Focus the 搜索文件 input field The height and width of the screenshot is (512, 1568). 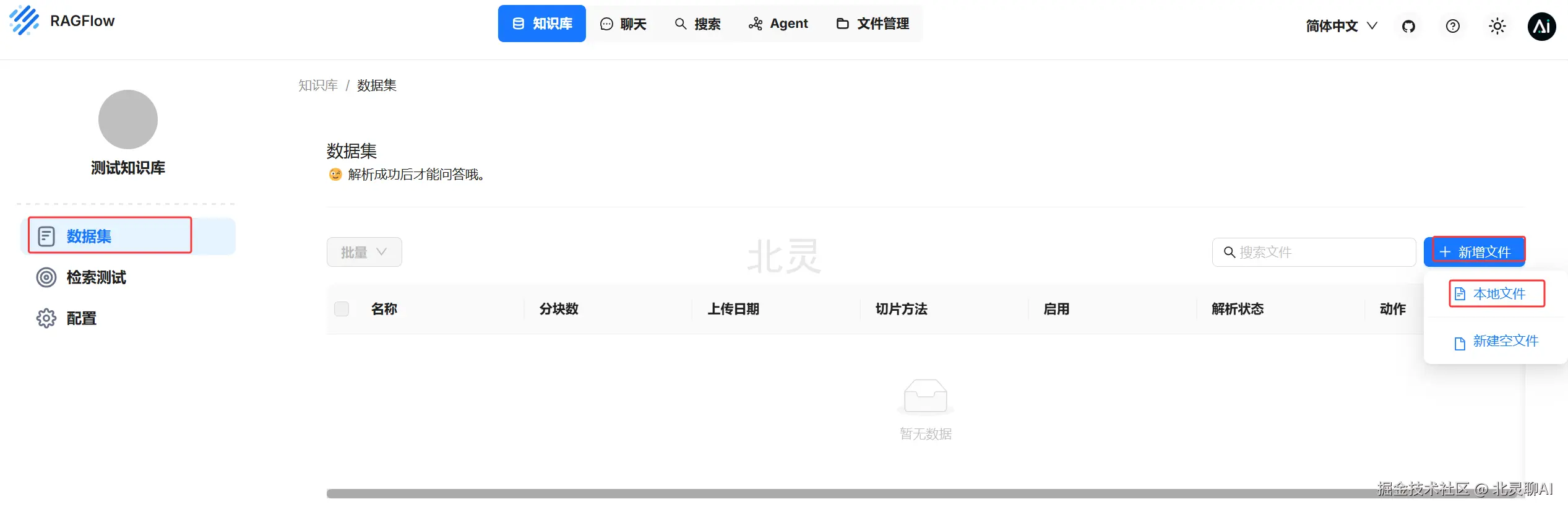coord(1314,252)
